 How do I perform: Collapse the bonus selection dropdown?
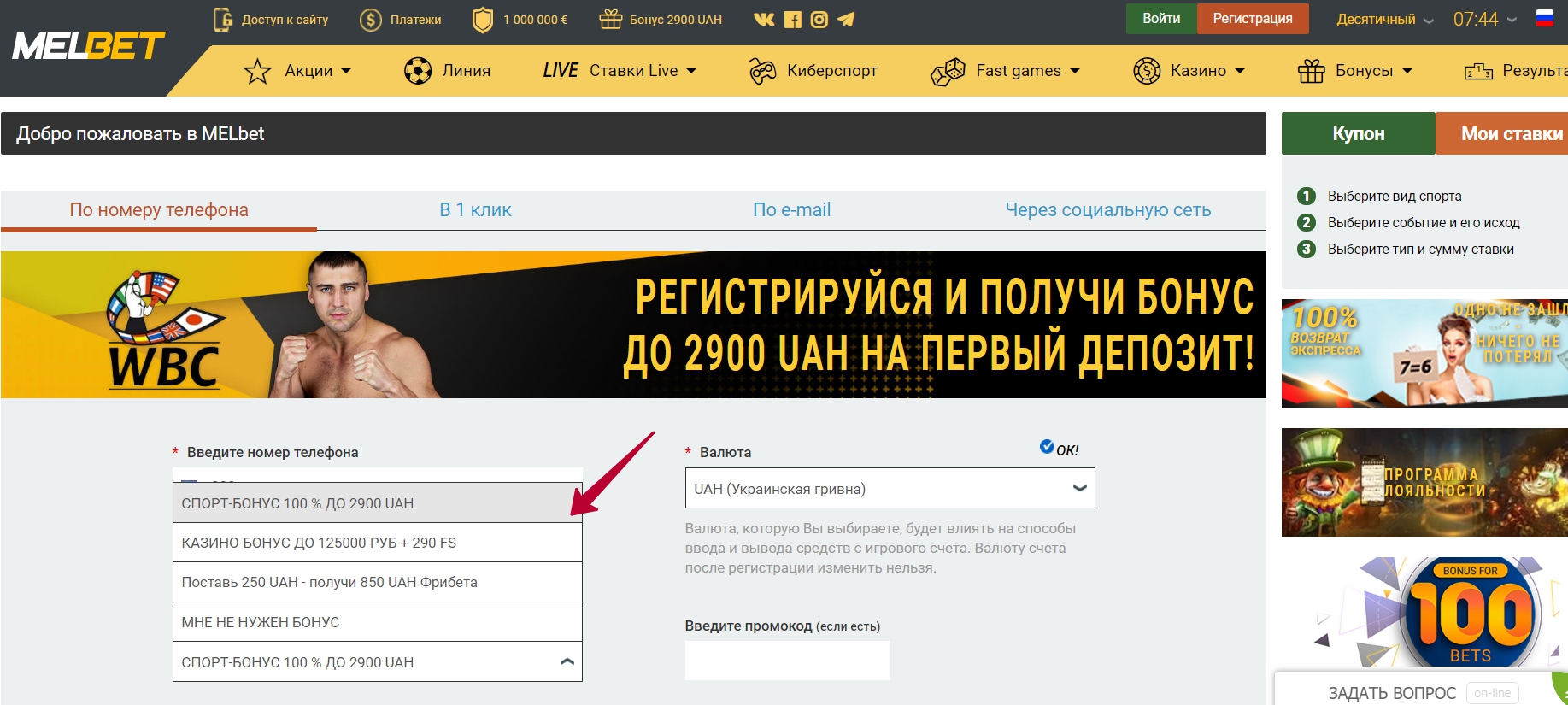pos(377,662)
